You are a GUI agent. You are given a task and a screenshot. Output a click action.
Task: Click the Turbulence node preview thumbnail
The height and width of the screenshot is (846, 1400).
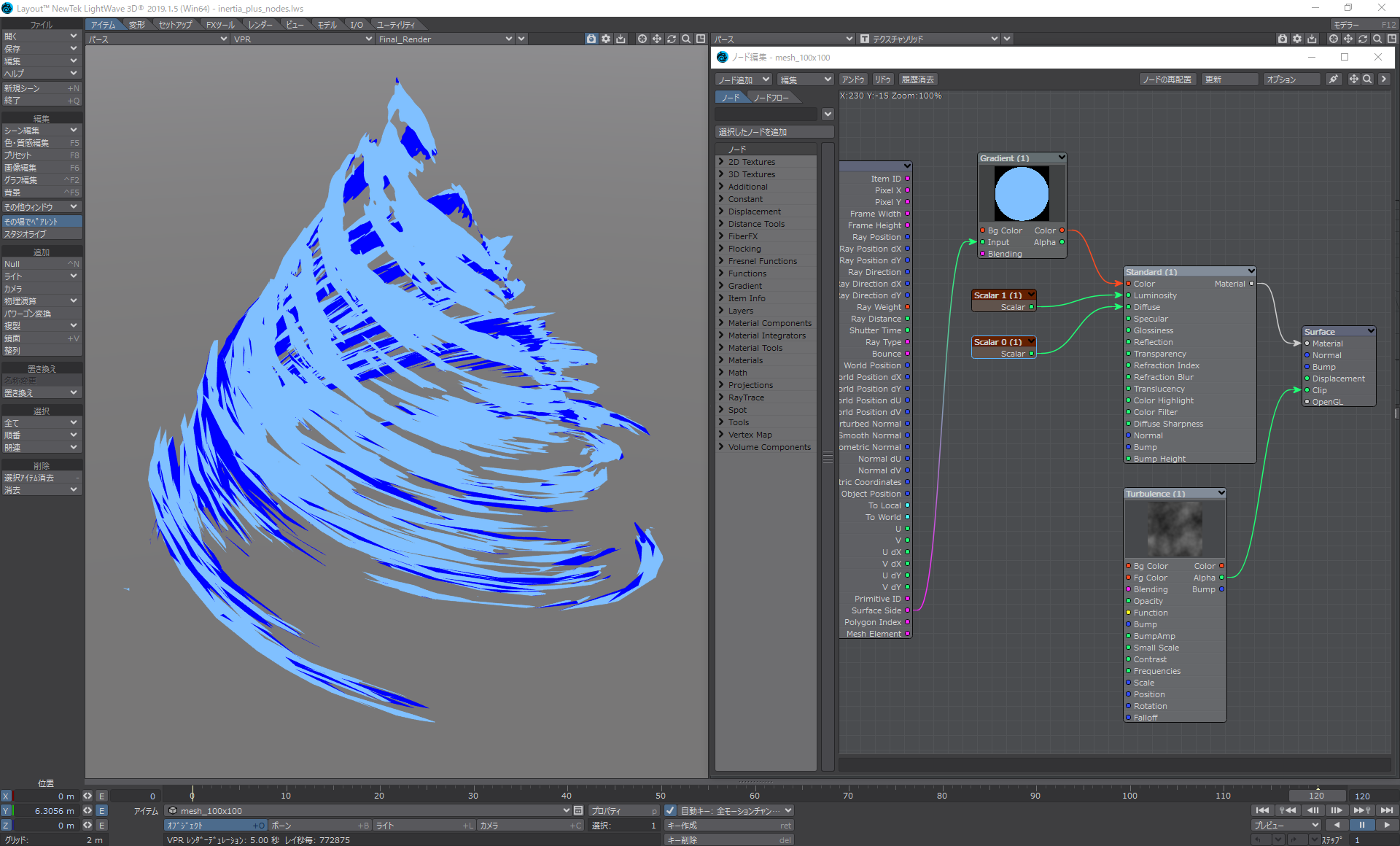click(x=1175, y=530)
